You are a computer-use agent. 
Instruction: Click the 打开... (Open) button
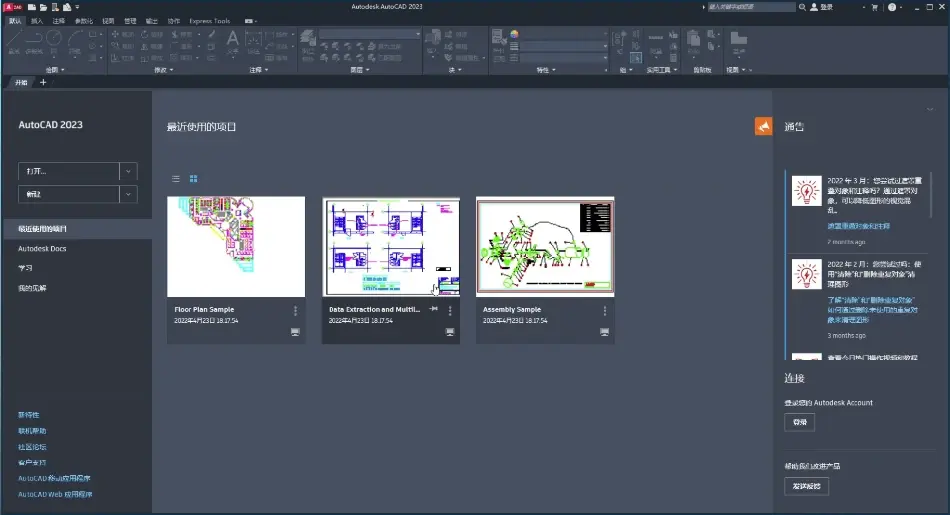[69, 171]
